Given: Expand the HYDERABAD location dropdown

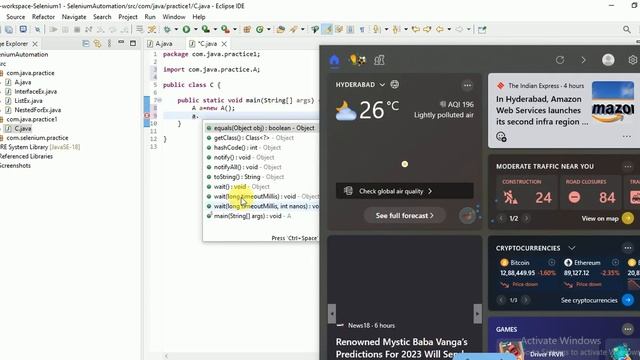Looking at the screenshot, I should click(382, 84).
